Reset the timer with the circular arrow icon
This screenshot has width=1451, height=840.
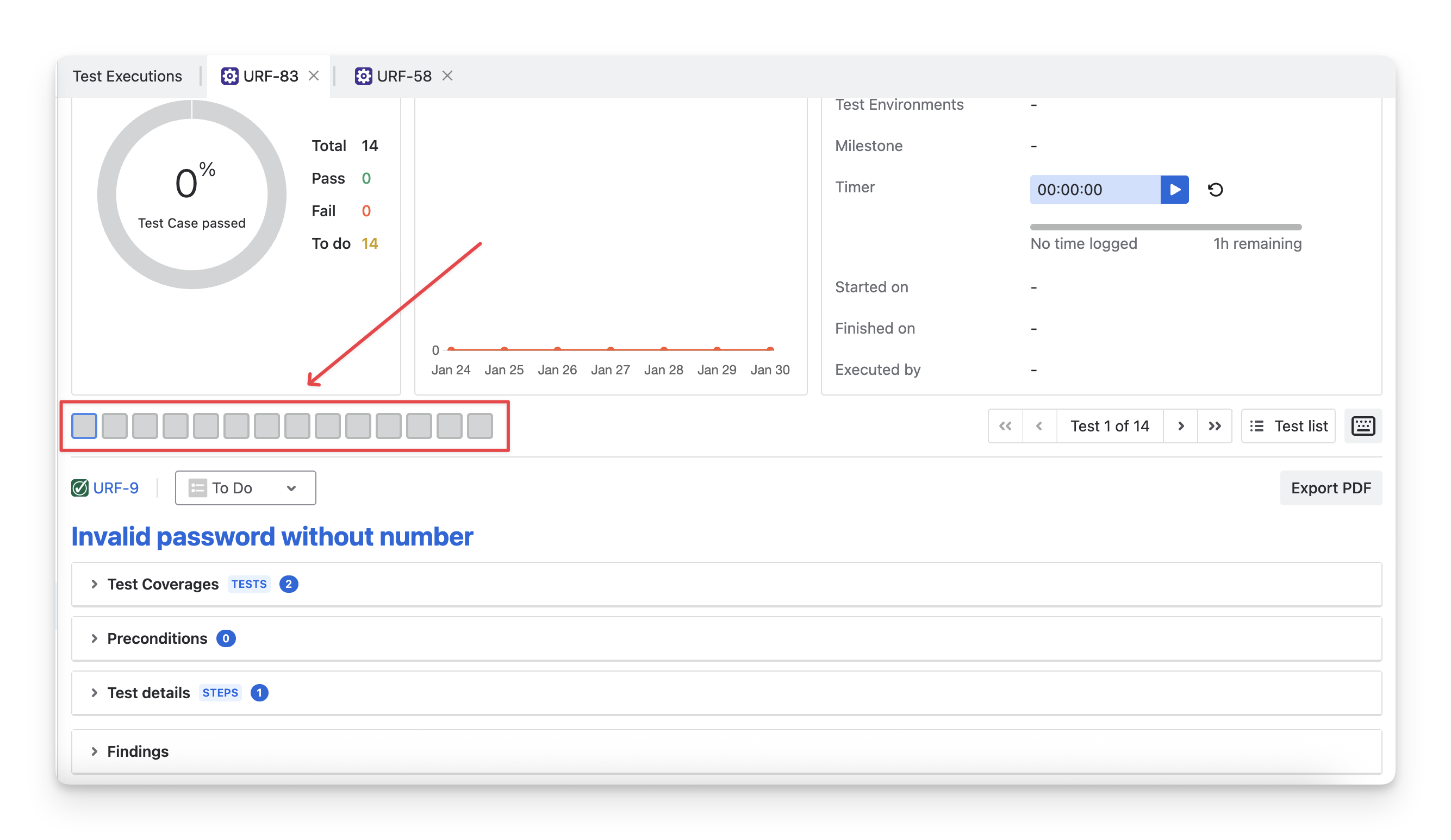[1215, 189]
